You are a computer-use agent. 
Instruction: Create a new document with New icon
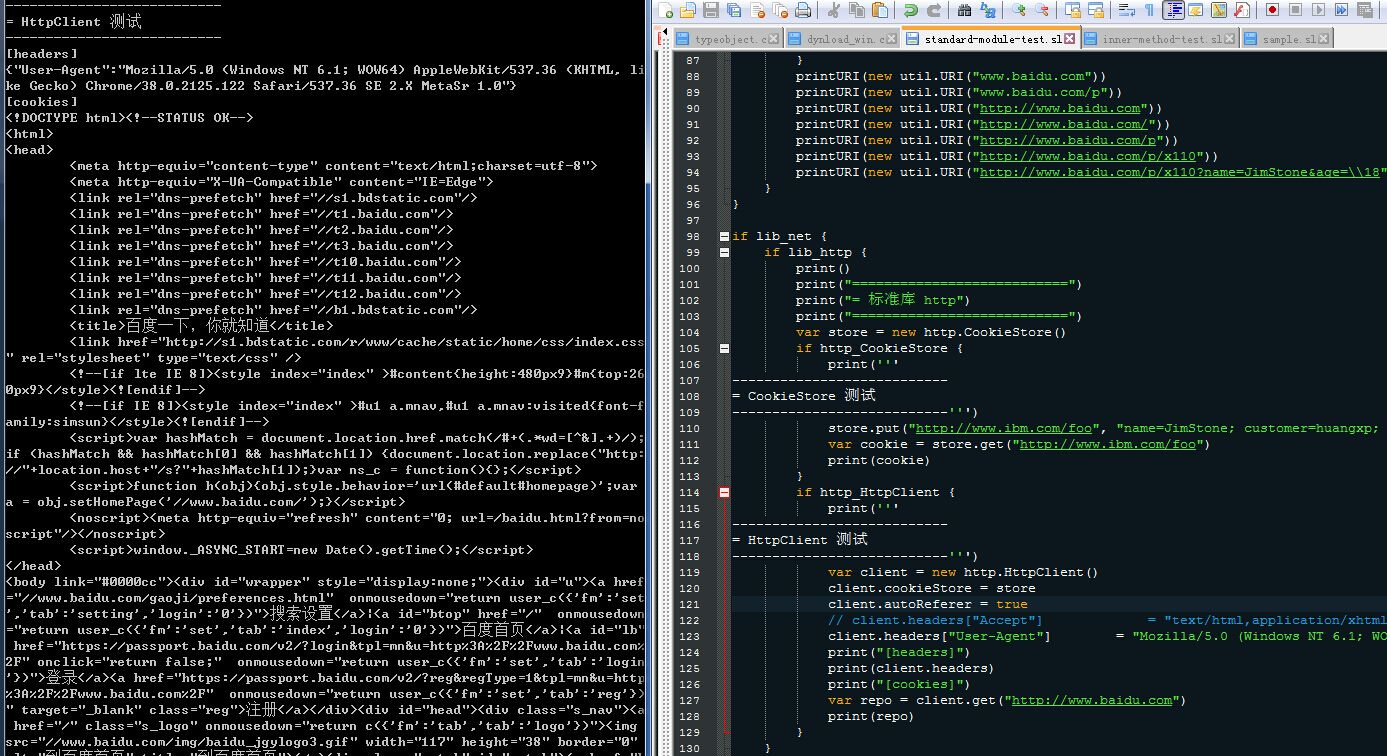(664, 10)
